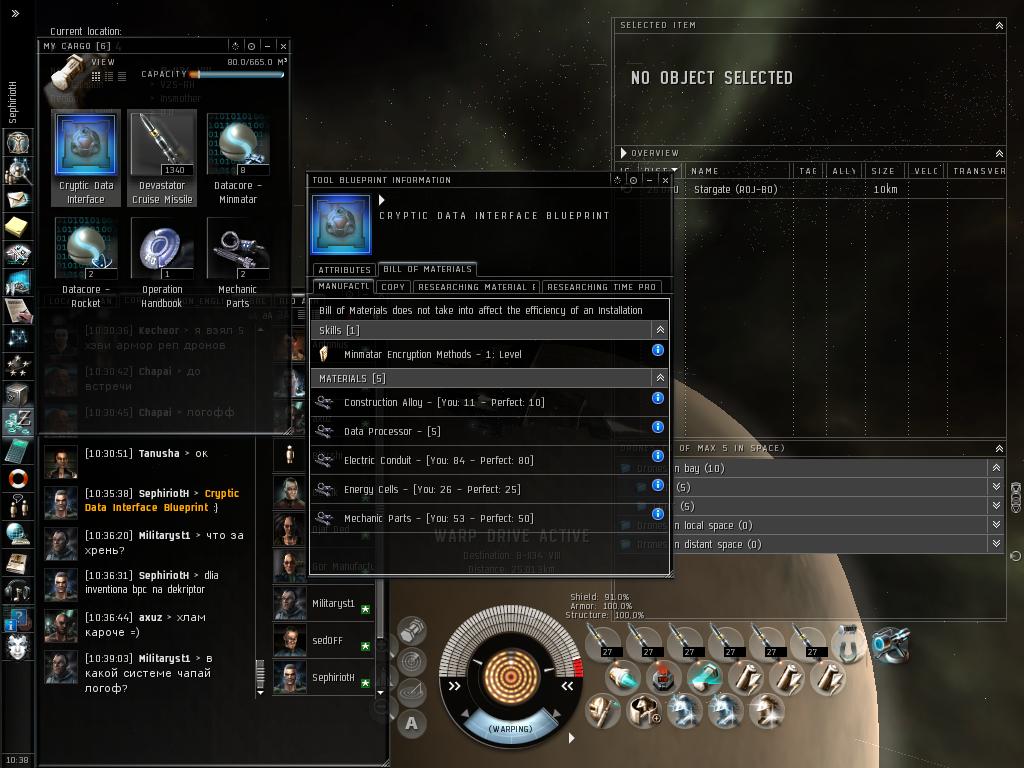Show info for Data Processor material
The width and height of the screenshot is (1024, 768).
coord(658,426)
